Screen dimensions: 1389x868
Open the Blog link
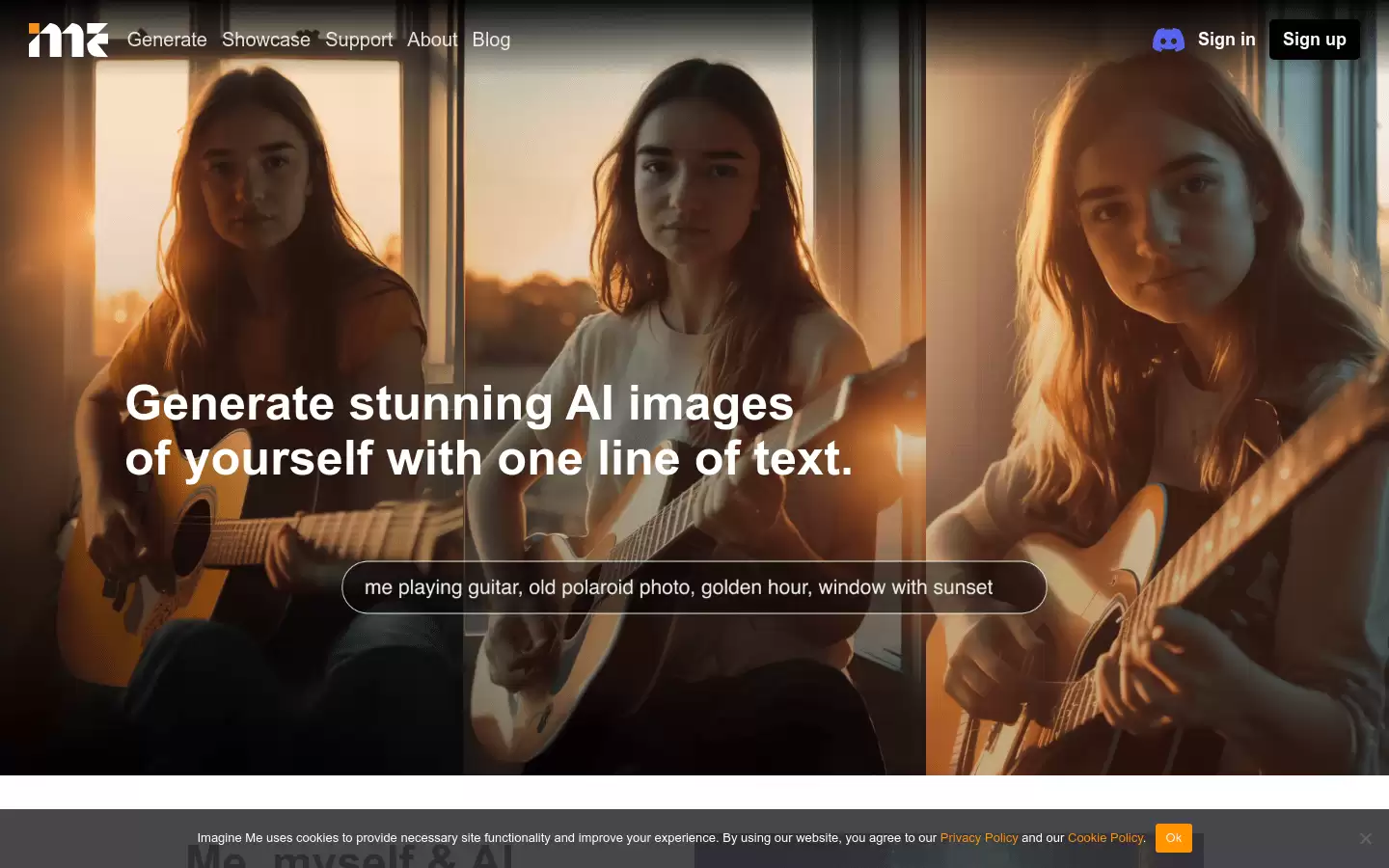click(491, 40)
